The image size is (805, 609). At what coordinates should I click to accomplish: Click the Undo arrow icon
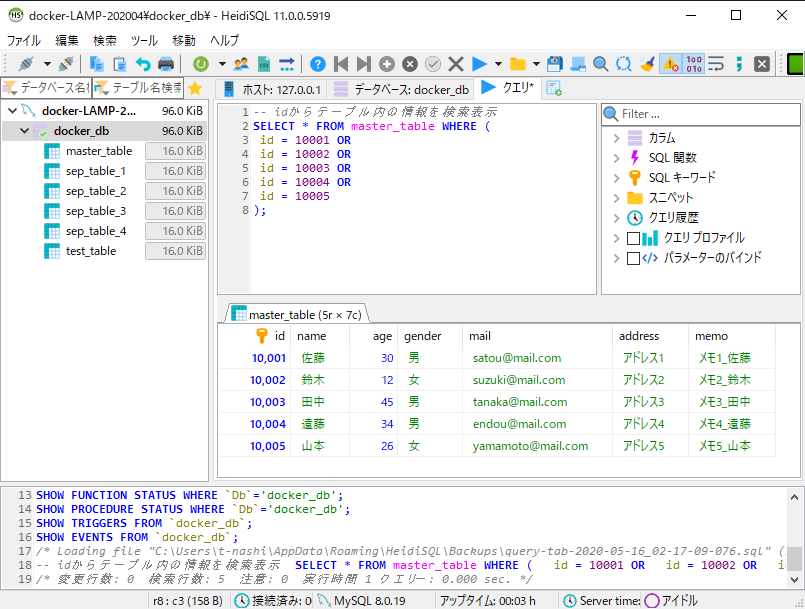tap(143, 64)
